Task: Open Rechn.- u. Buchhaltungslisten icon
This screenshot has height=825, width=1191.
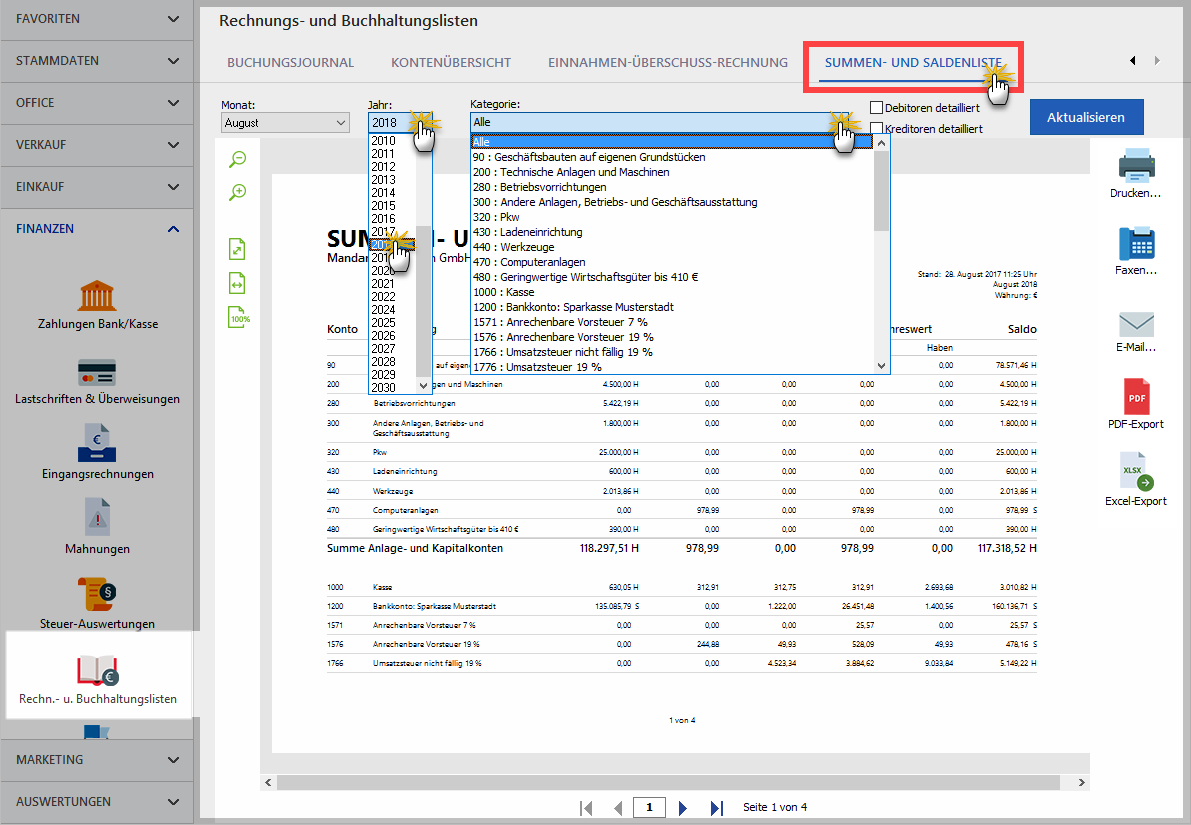Action: (98, 669)
